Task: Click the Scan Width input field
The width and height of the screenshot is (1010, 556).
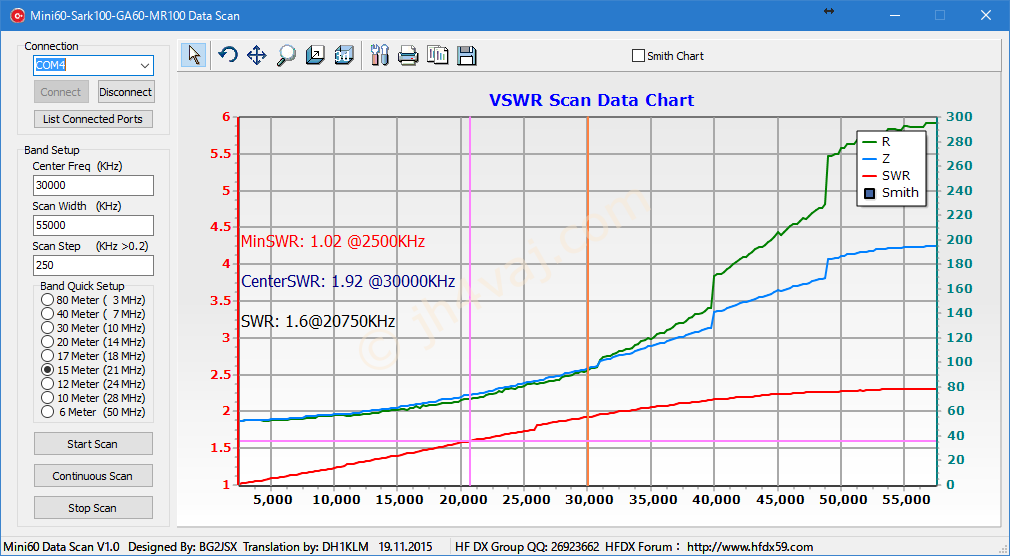Action: tap(93, 225)
